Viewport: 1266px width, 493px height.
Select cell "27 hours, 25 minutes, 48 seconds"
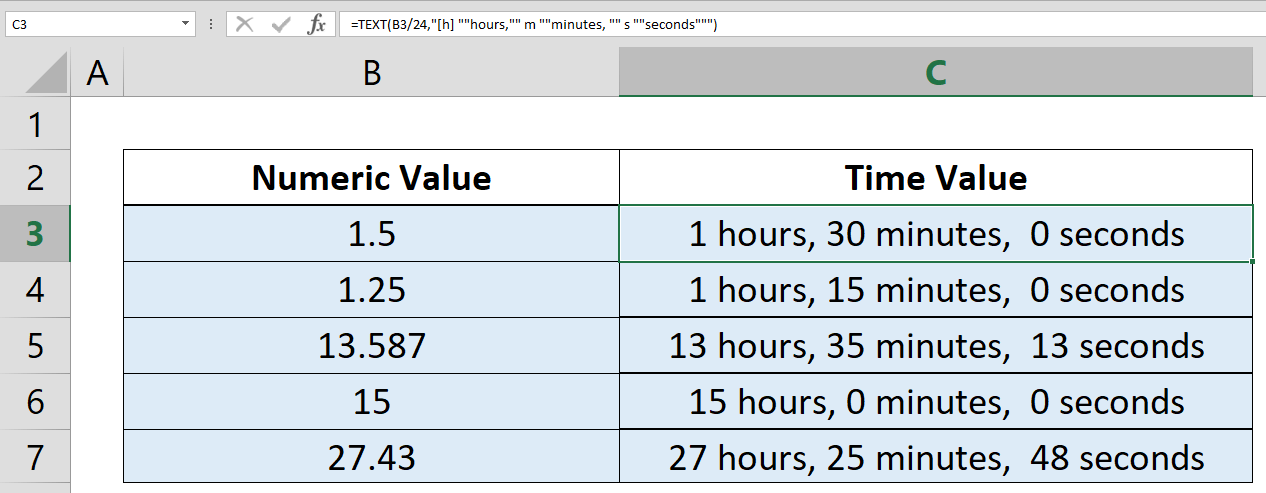click(x=936, y=457)
